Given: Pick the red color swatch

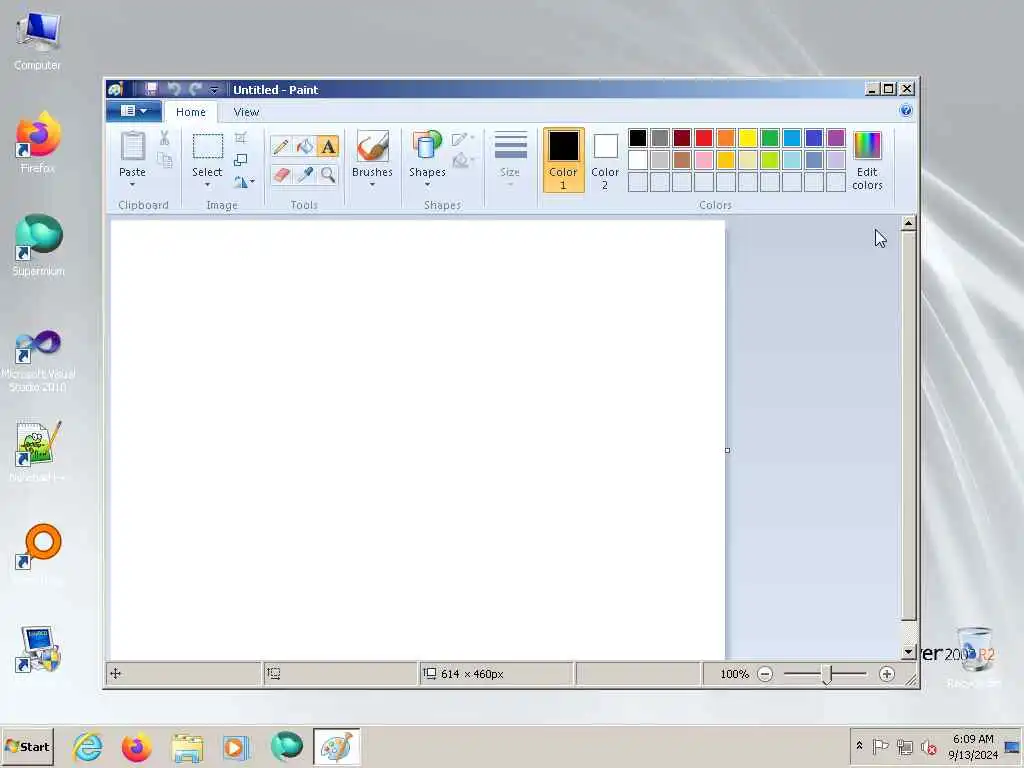Looking at the screenshot, I should 704,138.
